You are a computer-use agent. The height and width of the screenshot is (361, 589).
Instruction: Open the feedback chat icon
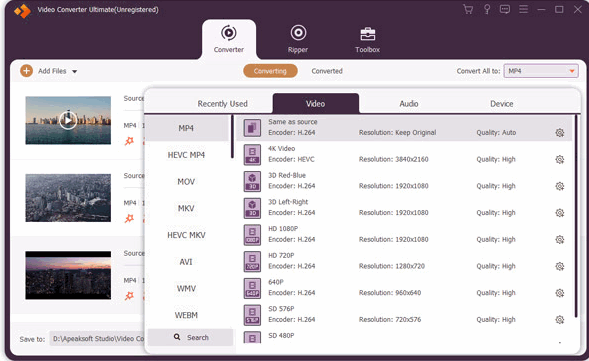[505, 9]
